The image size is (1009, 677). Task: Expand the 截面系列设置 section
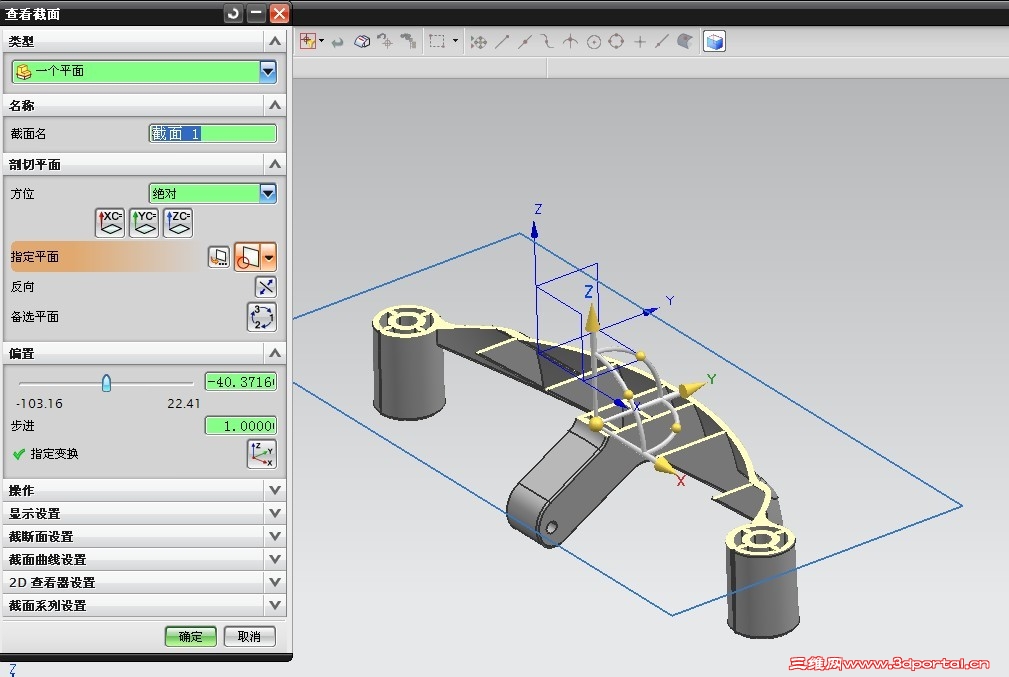275,605
